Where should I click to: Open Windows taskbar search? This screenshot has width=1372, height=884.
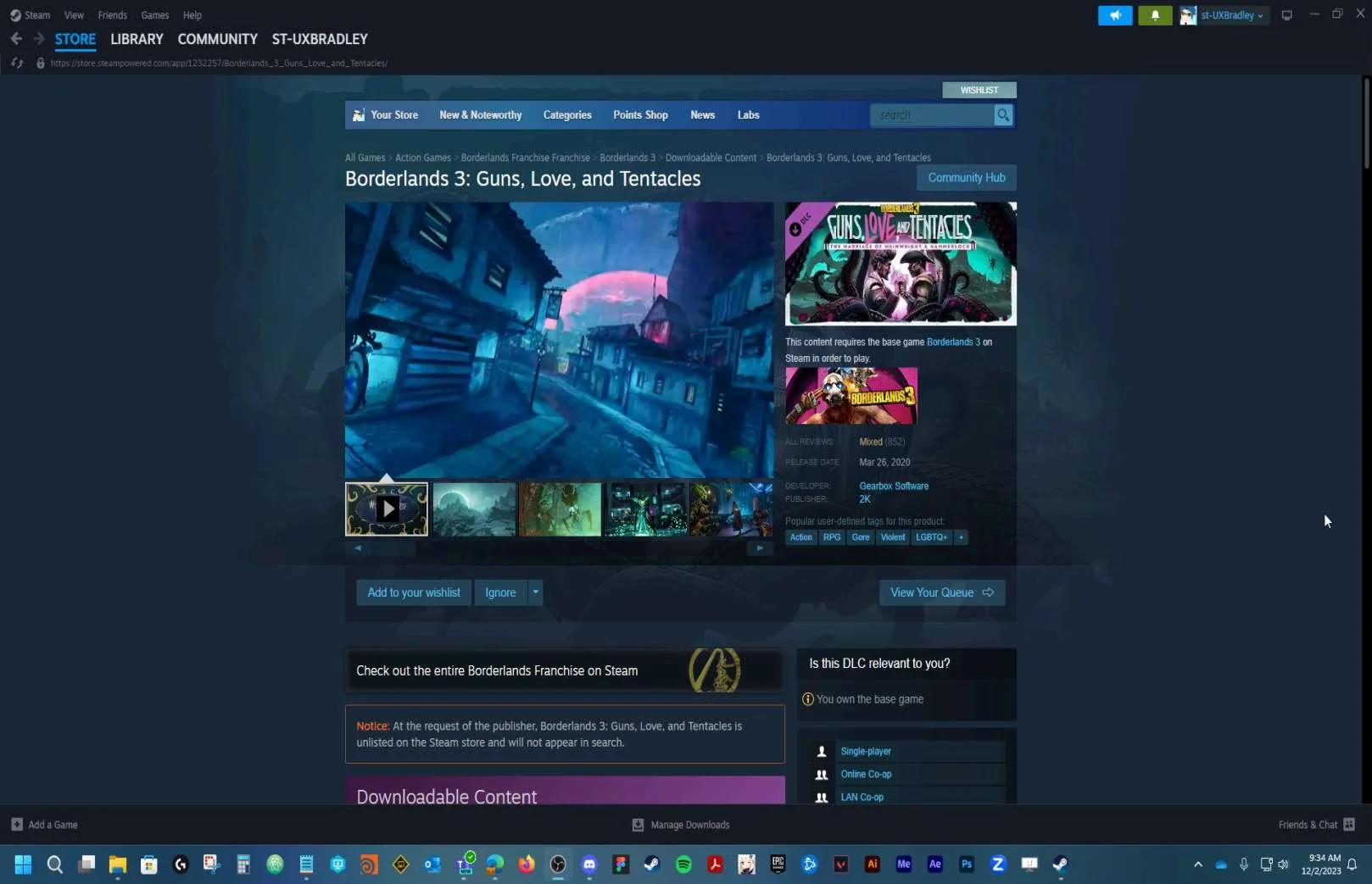55,865
